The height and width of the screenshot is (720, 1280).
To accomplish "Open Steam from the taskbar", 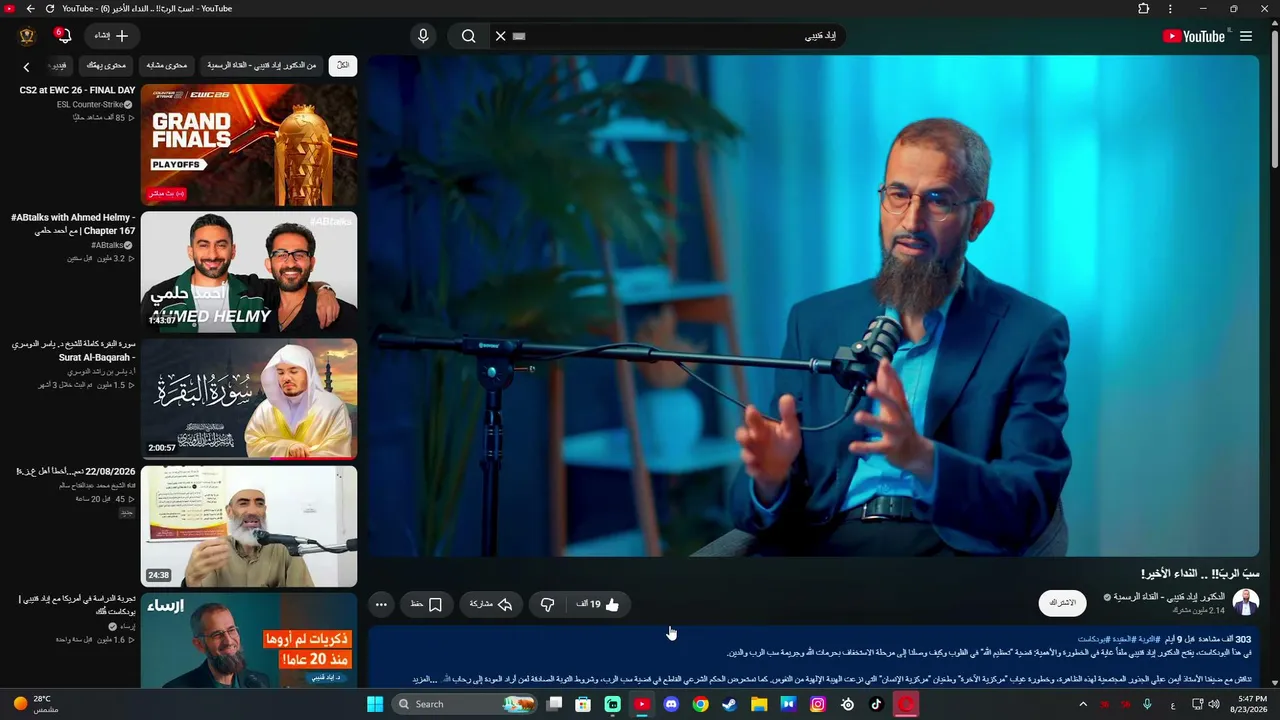I will 730,704.
